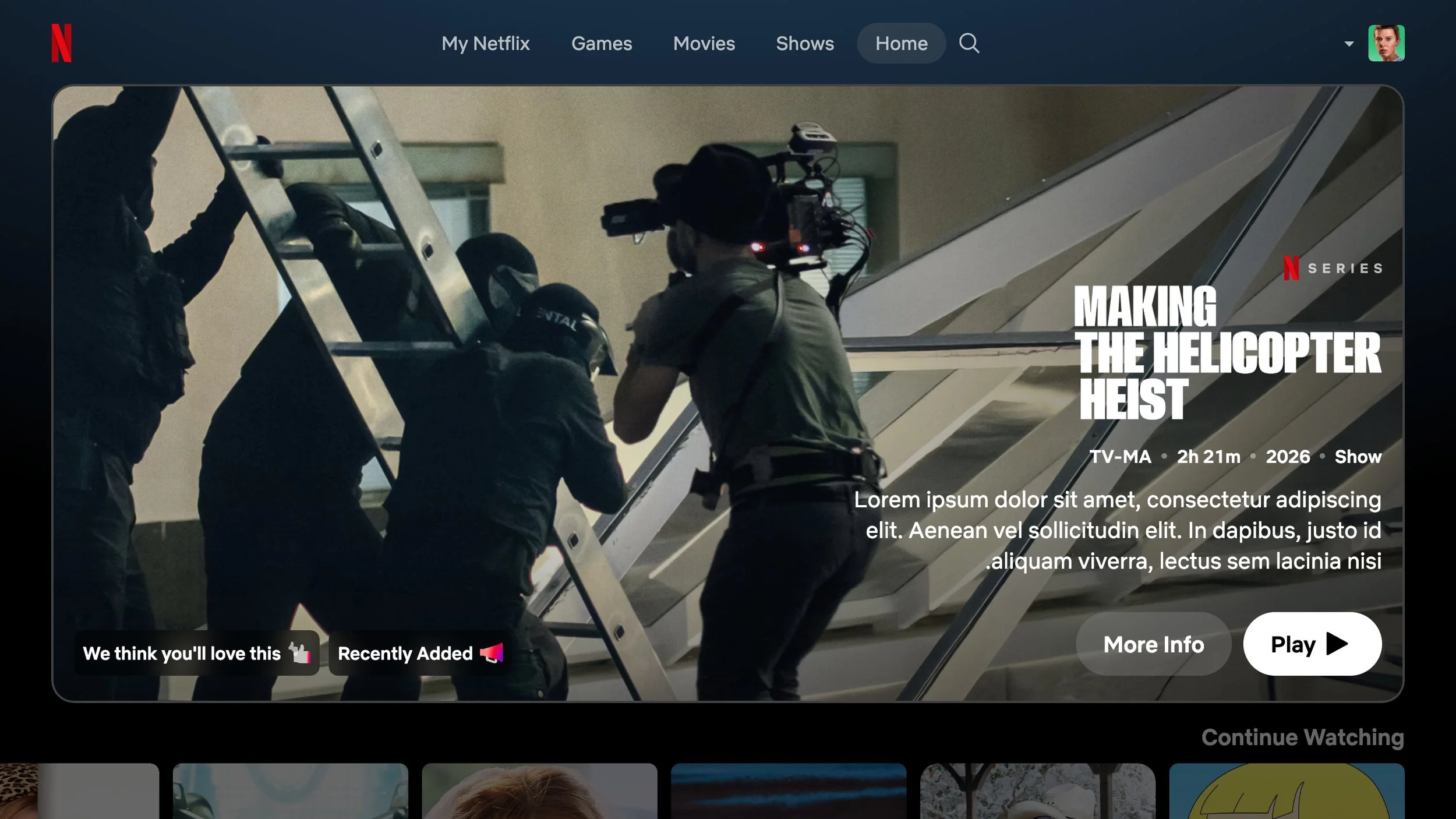
Task: Open More Info for the show
Action: [x=1153, y=644]
